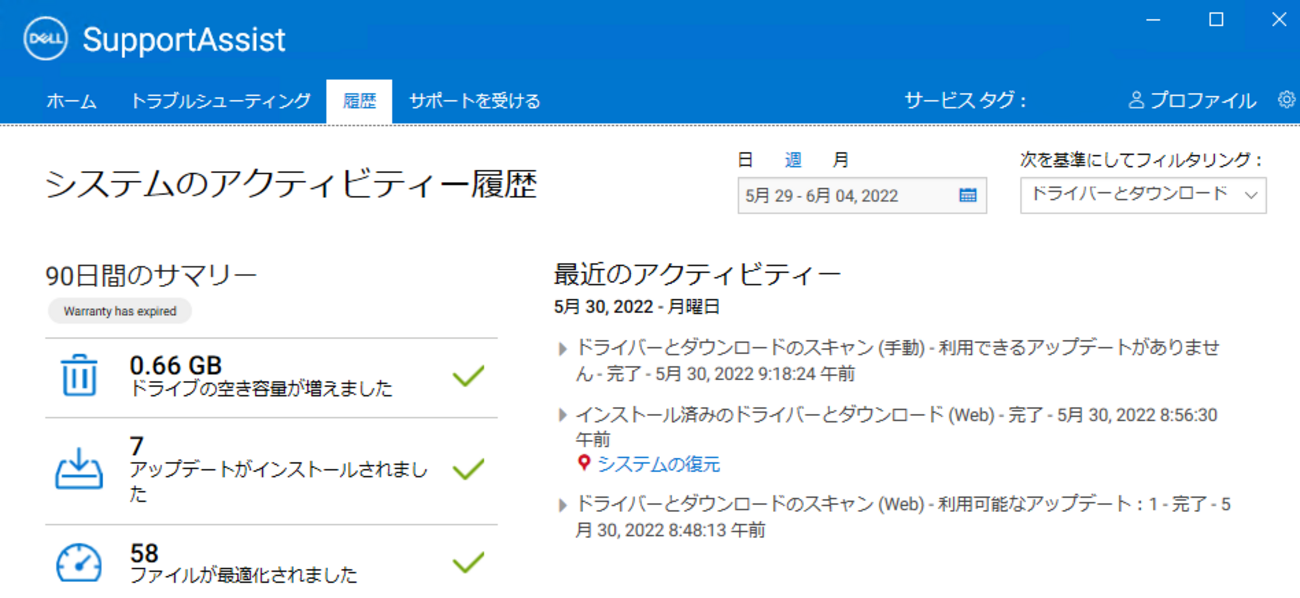Image resolution: width=1300 pixels, height=598 pixels.
Task: Click the Dell logo icon
Action: click(45, 39)
